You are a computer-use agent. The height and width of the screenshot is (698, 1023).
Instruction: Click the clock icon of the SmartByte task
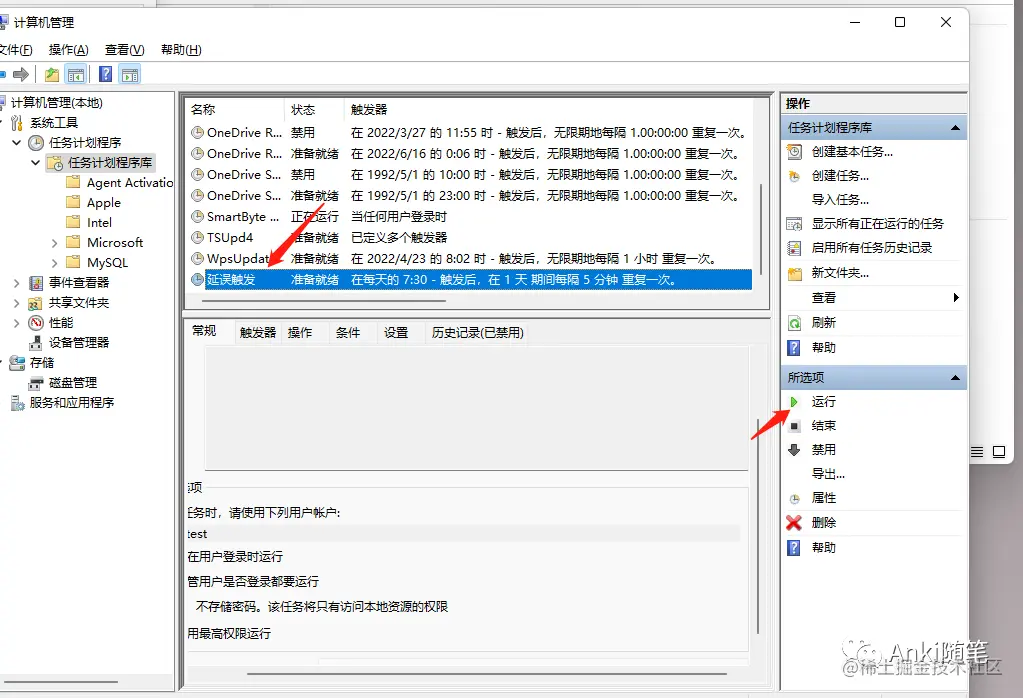197,217
